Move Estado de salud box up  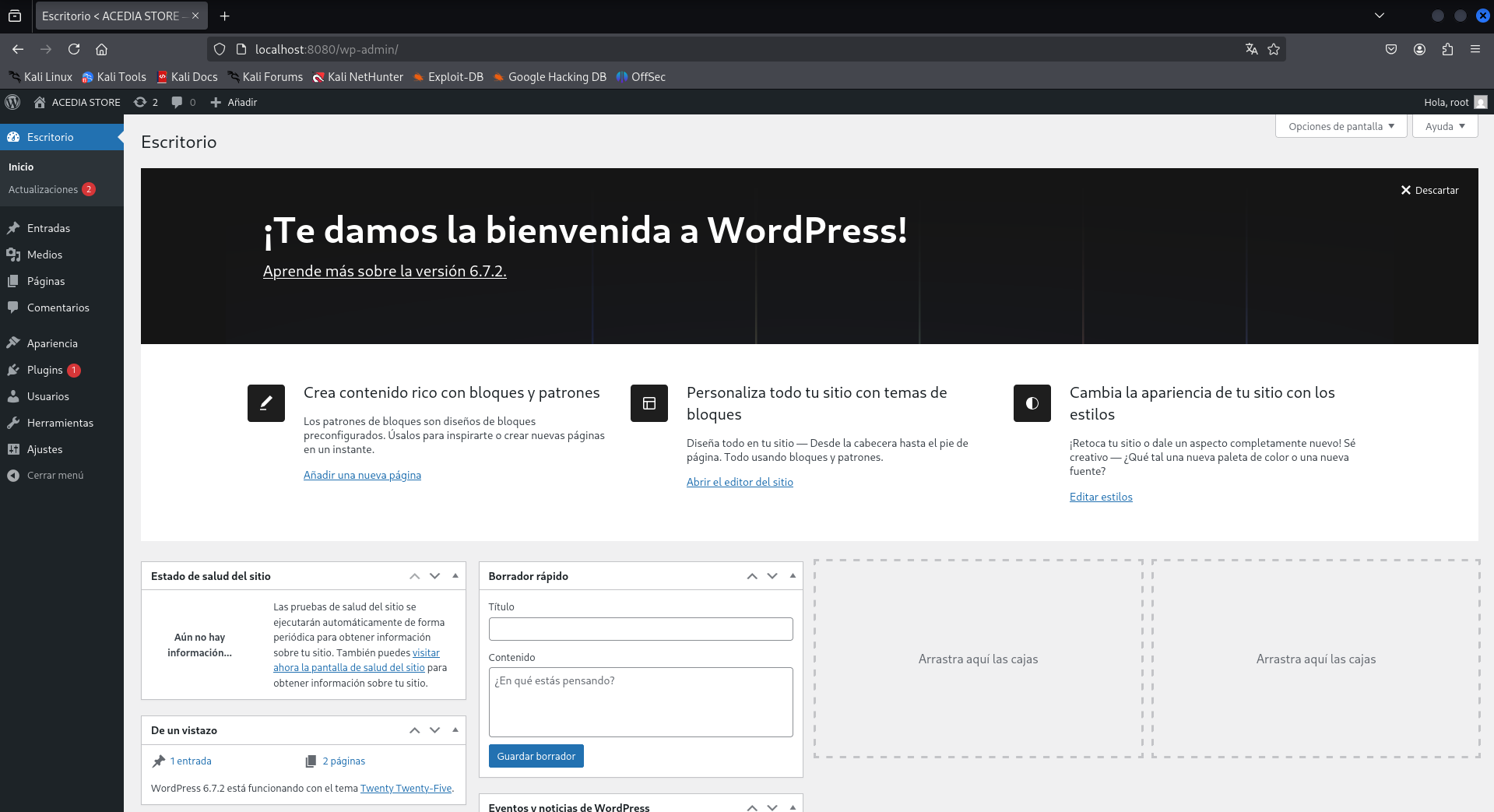pos(414,576)
